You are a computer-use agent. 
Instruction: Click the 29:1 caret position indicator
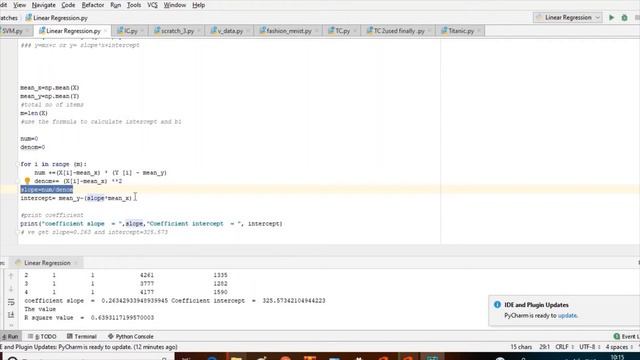(544, 347)
